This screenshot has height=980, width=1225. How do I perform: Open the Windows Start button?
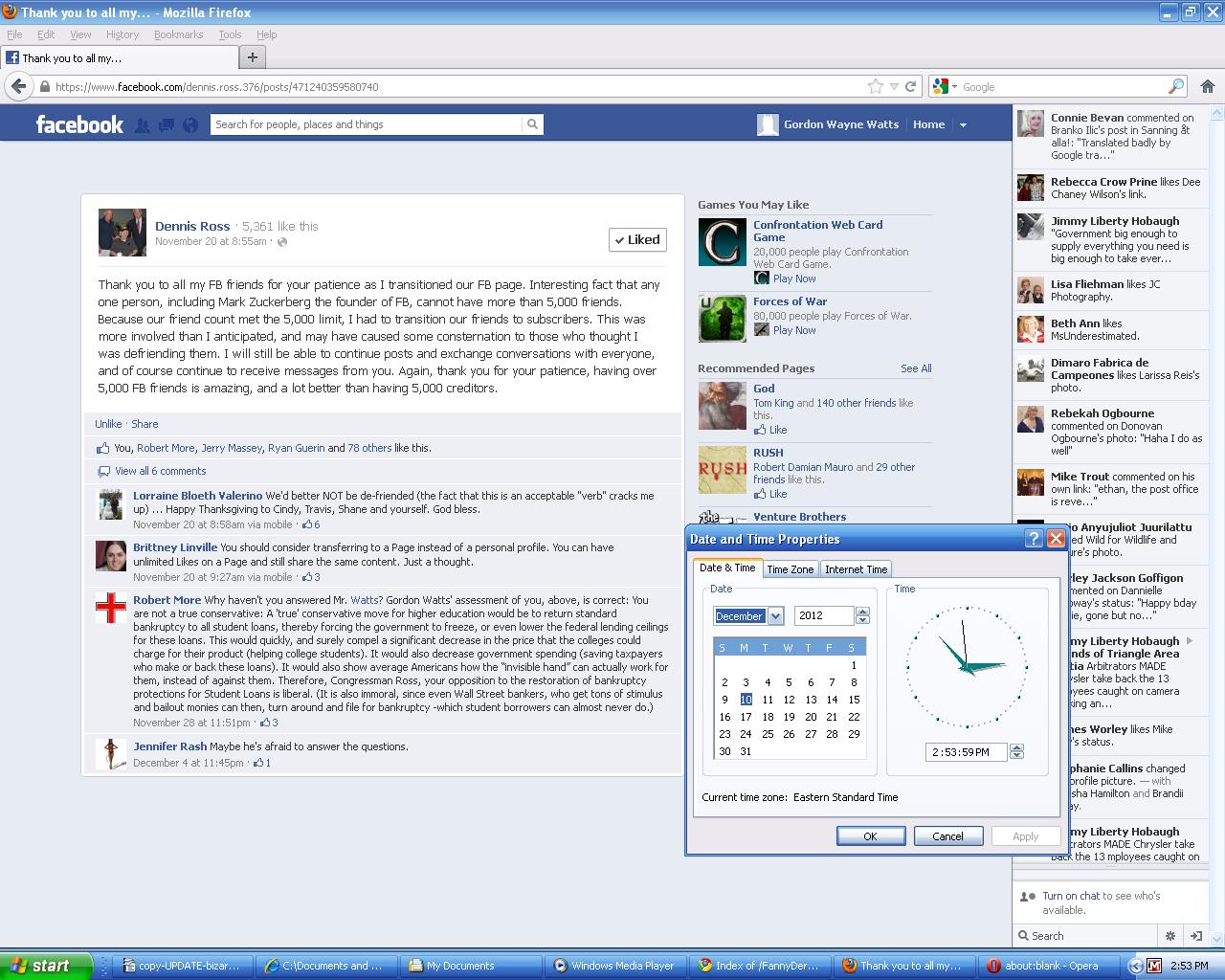click(47, 966)
